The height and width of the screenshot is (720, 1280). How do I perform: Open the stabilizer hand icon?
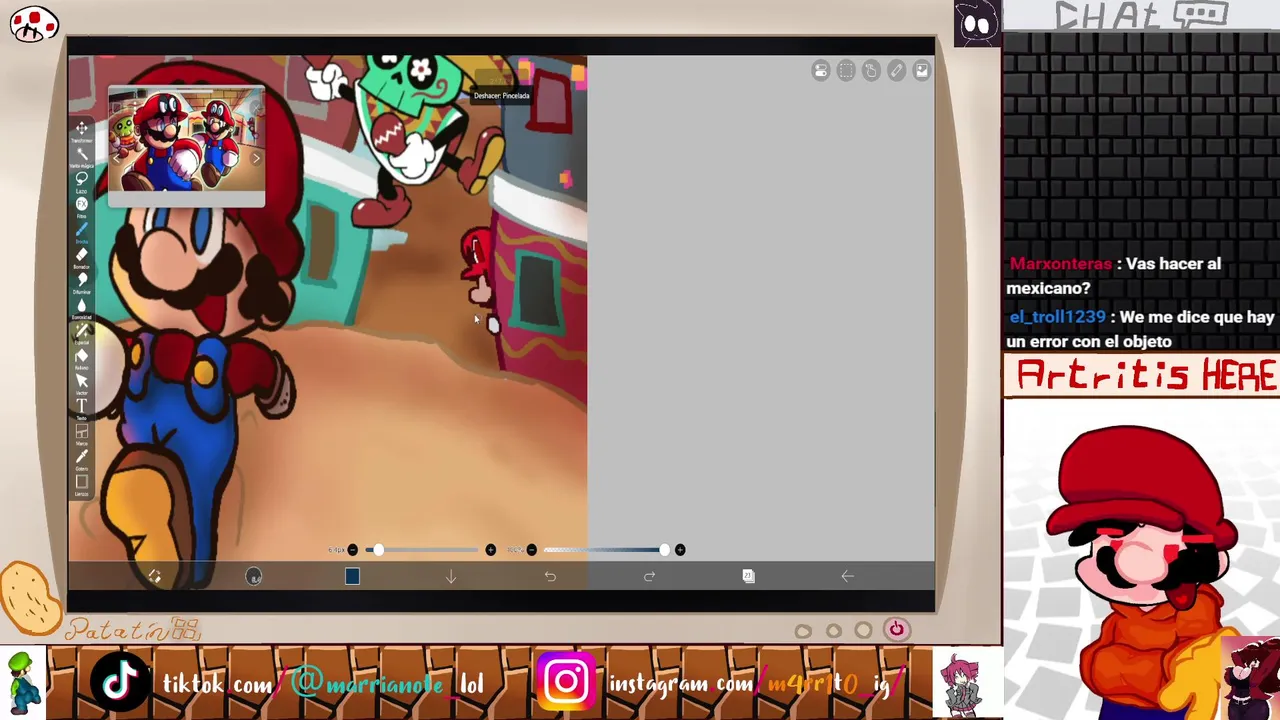[871, 70]
